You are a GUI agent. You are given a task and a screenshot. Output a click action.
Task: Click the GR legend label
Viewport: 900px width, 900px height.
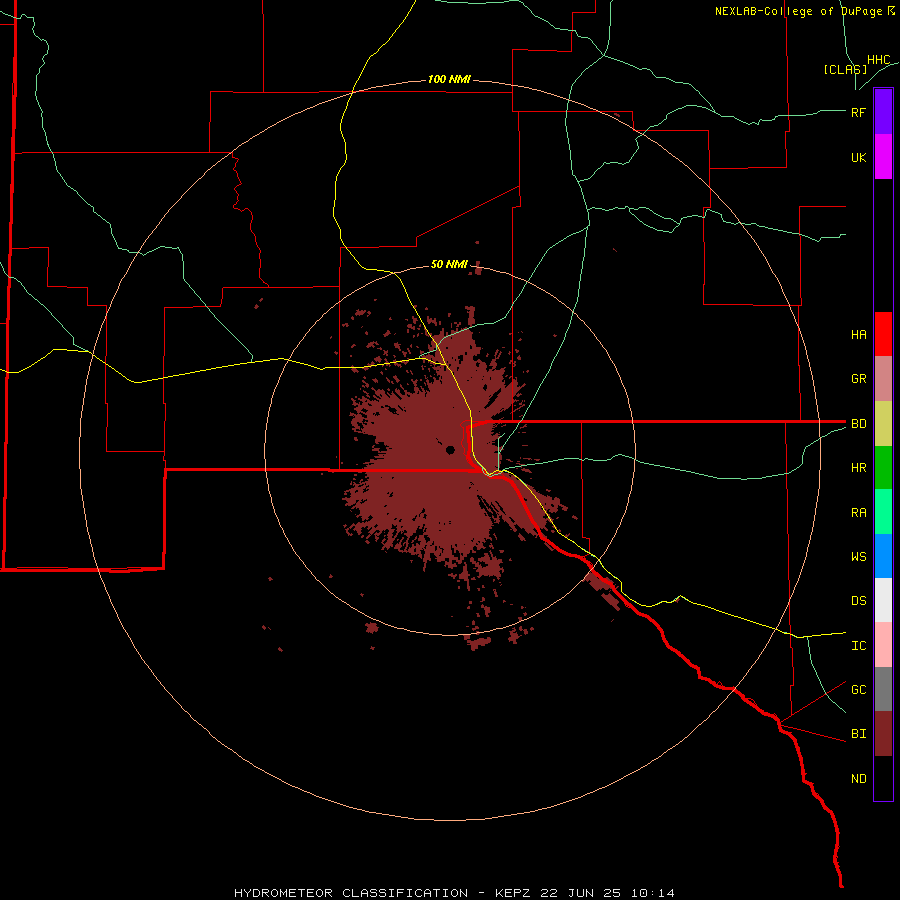858,379
